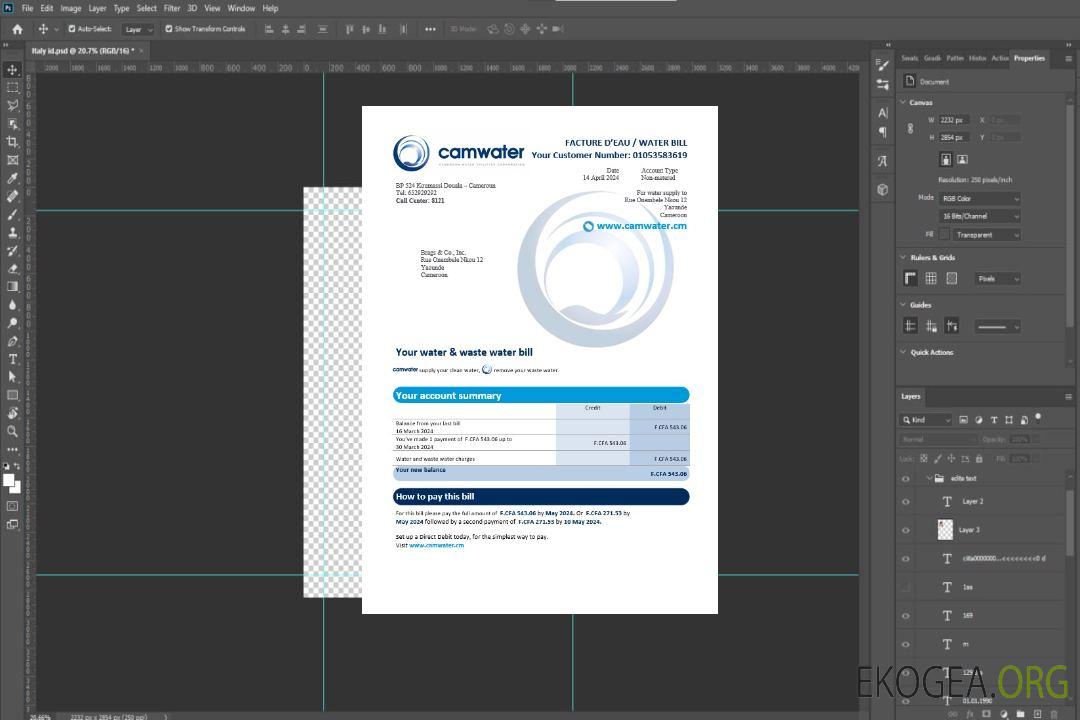Open the 3D cube panel icon
1080x720 pixels.
(882, 189)
